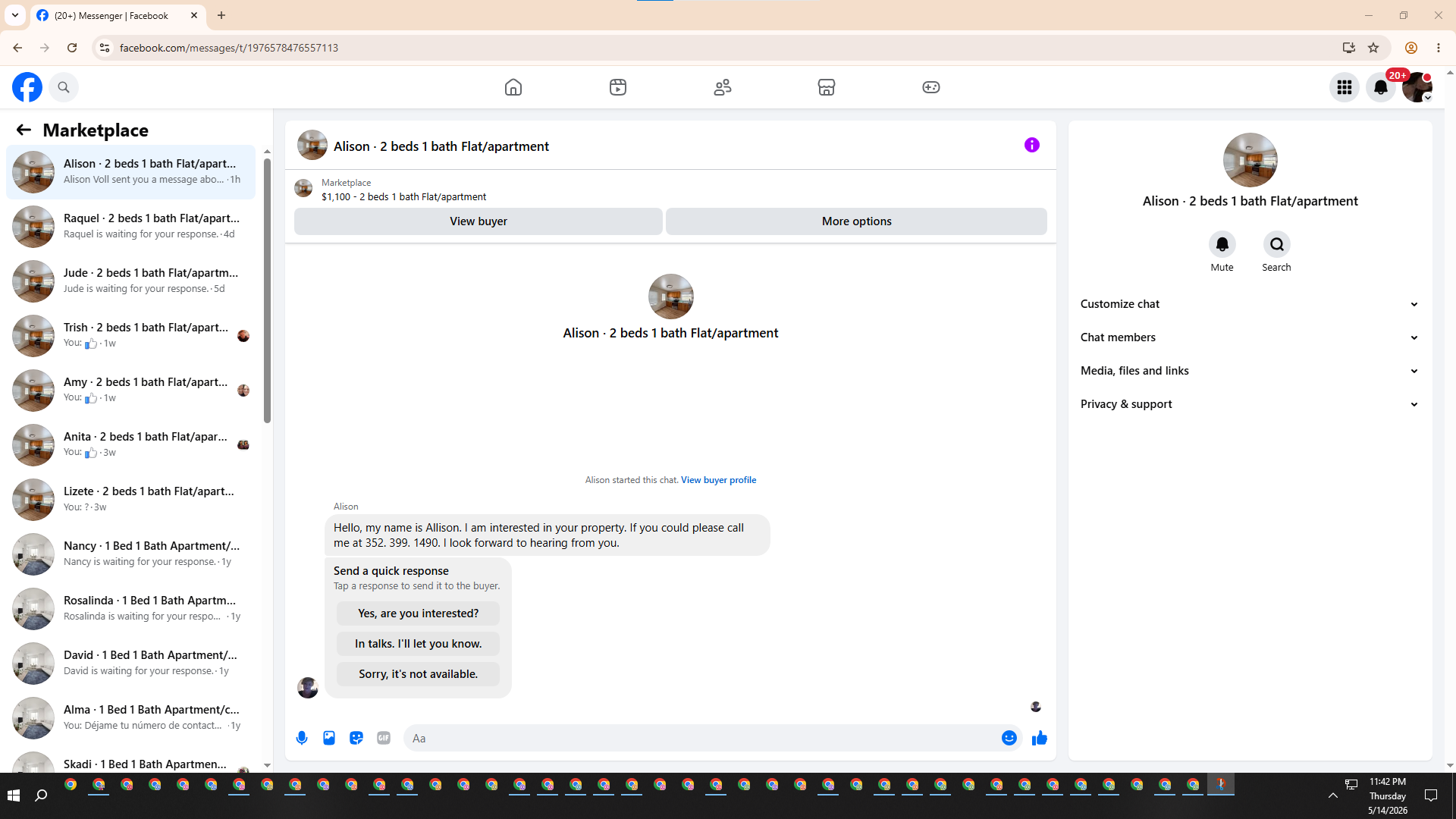This screenshot has width=1456, height=819.
Task: Open the Reels video icon
Action: (618, 87)
